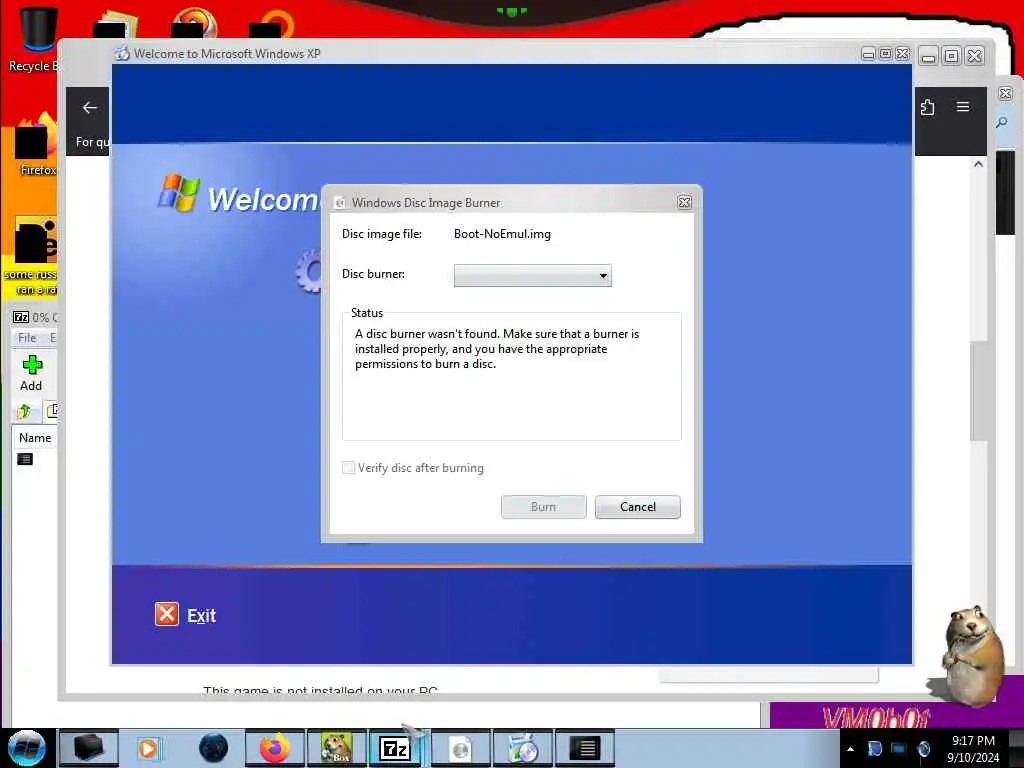Switch to 7-Zip in the taskbar

tap(396, 748)
